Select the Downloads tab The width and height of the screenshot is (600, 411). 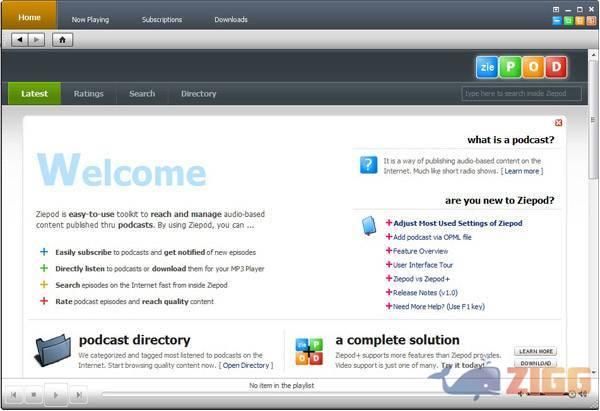tap(231, 19)
